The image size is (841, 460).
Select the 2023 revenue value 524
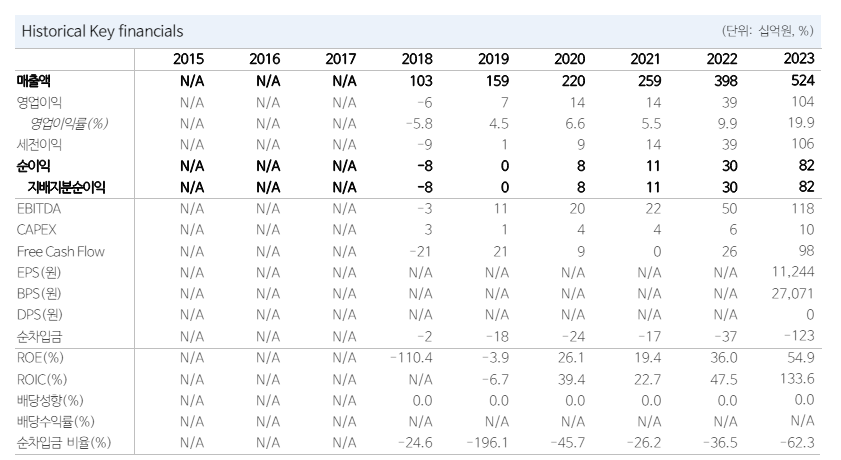(x=804, y=80)
